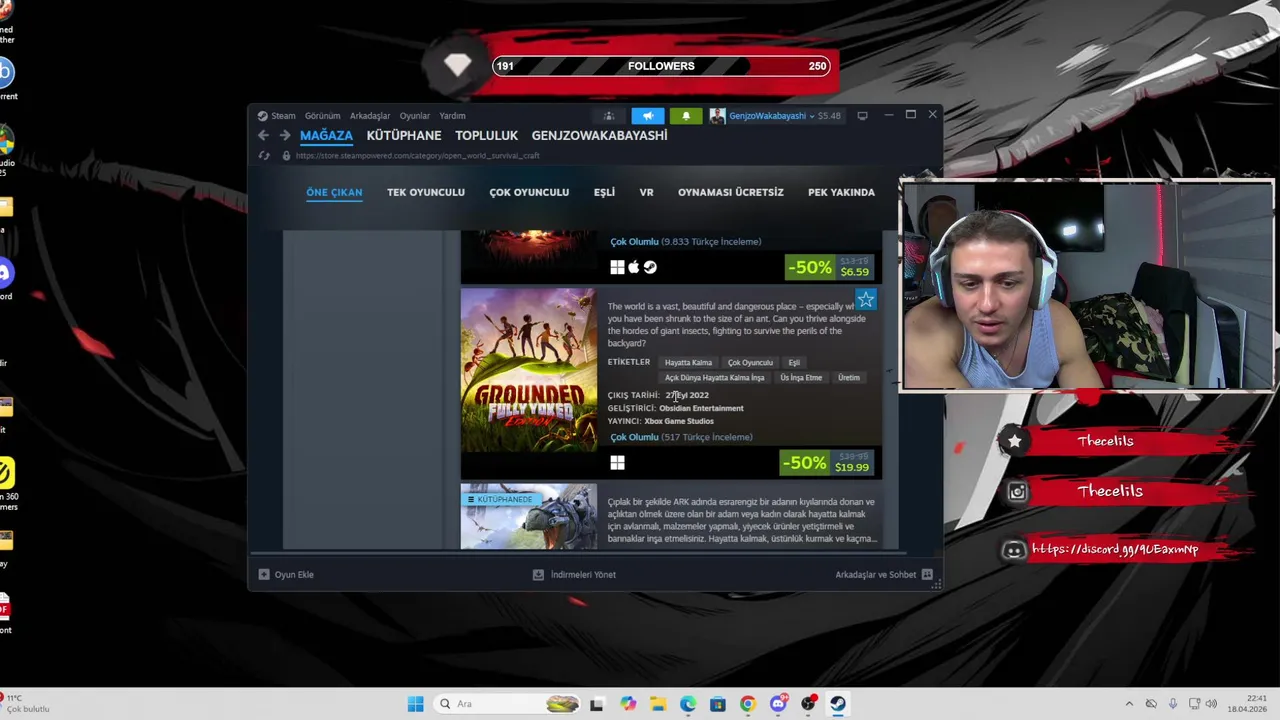This screenshot has width=1280, height=720.
Task: Open the ARK game thumbnail marked KÜTÜPHANEDE
Action: pos(529,517)
